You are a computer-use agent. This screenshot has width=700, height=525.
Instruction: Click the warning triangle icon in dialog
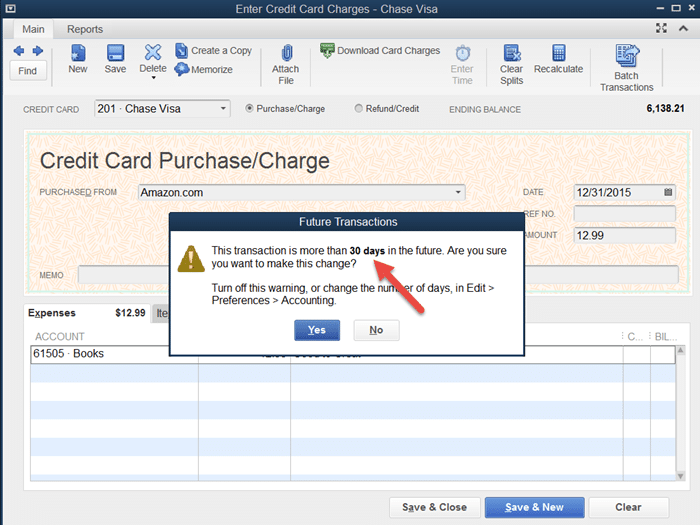pyautogui.click(x=191, y=259)
